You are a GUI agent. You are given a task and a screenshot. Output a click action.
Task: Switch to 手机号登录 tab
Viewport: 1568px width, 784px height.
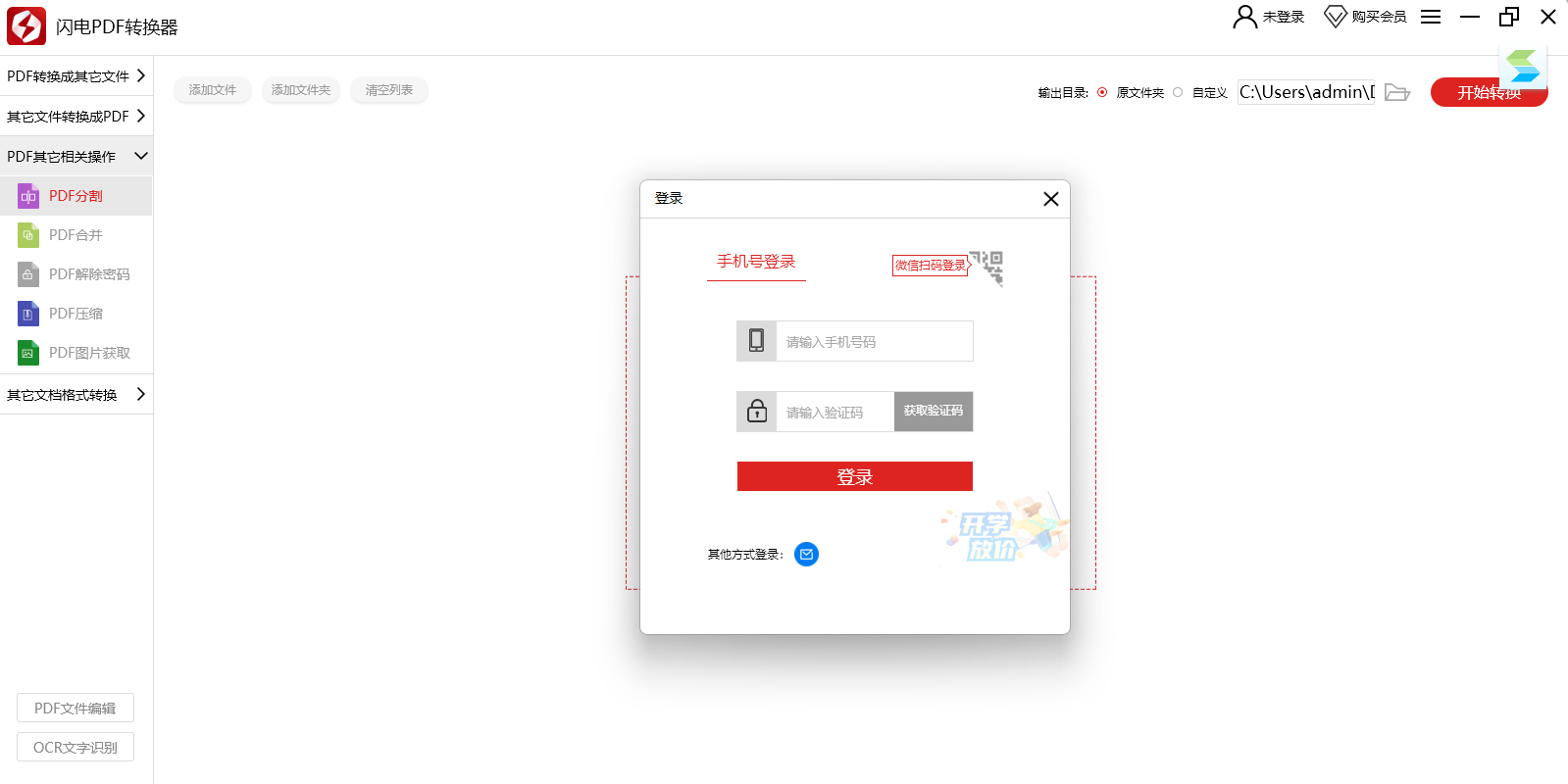click(756, 262)
